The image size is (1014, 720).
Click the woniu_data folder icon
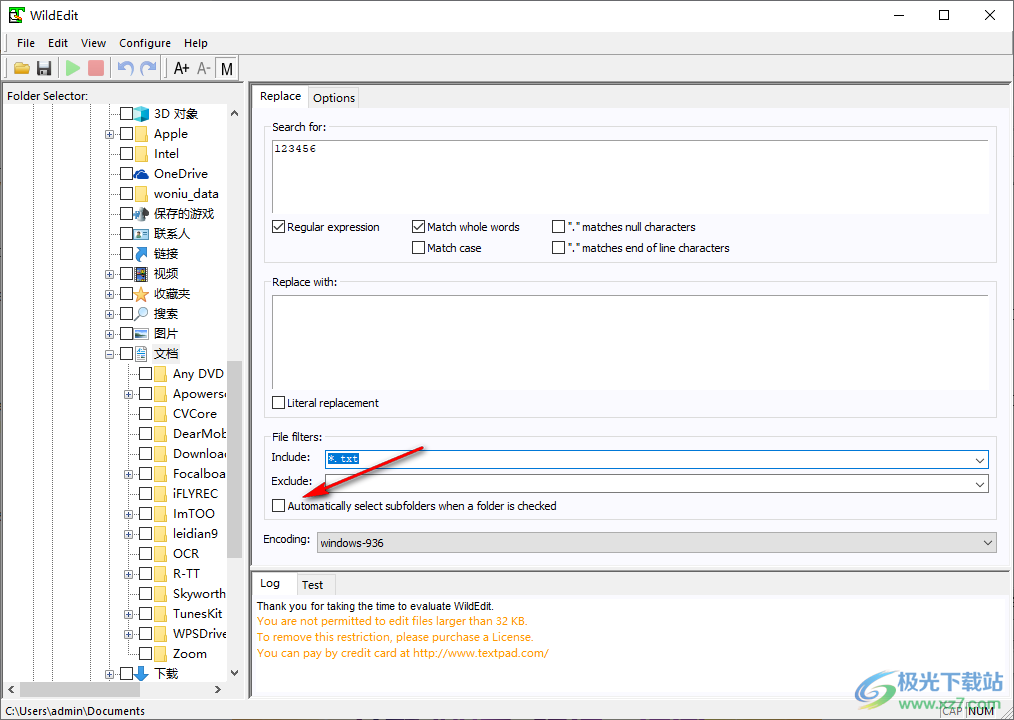(142, 194)
